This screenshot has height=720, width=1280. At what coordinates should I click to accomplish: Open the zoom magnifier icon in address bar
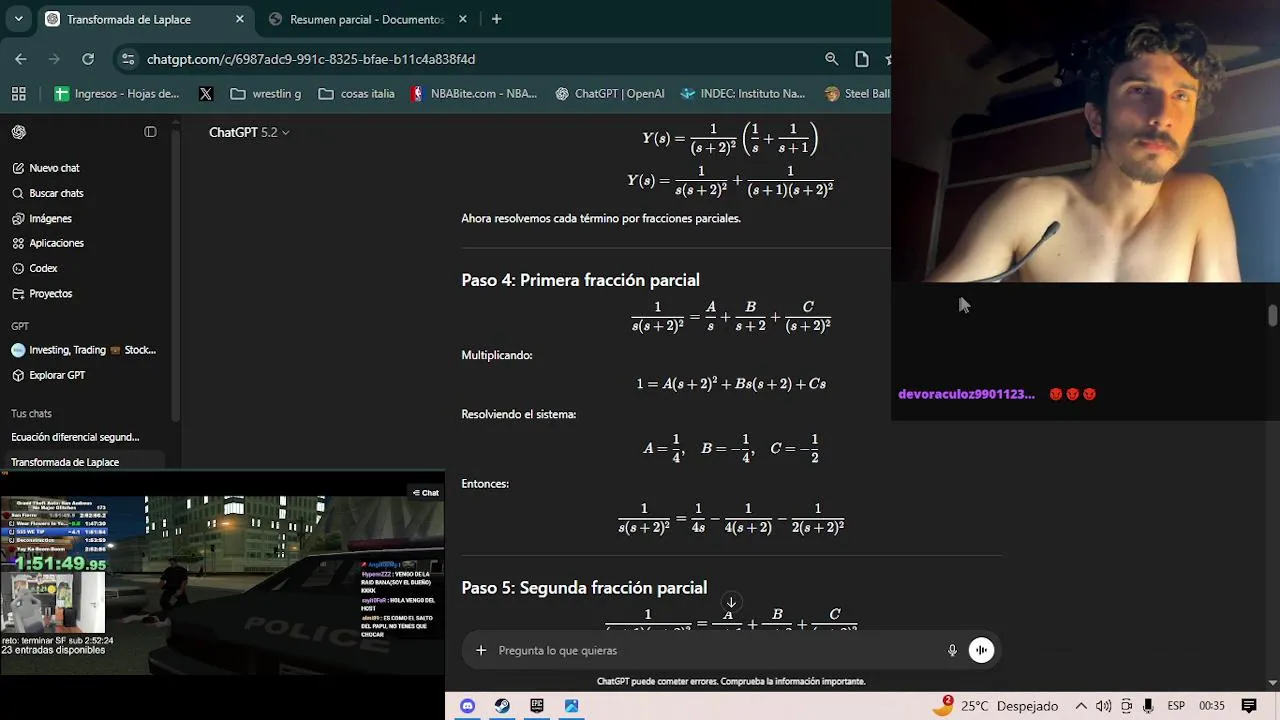click(831, 59)
